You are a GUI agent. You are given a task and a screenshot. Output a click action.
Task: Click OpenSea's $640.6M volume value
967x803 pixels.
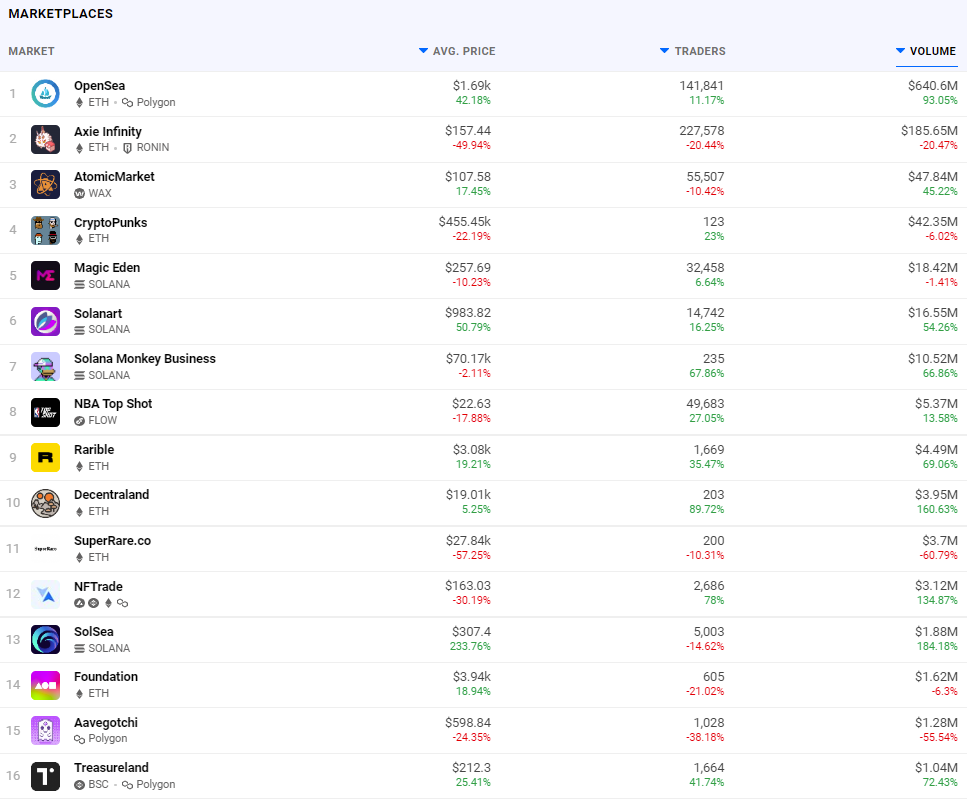click(932, 86)
